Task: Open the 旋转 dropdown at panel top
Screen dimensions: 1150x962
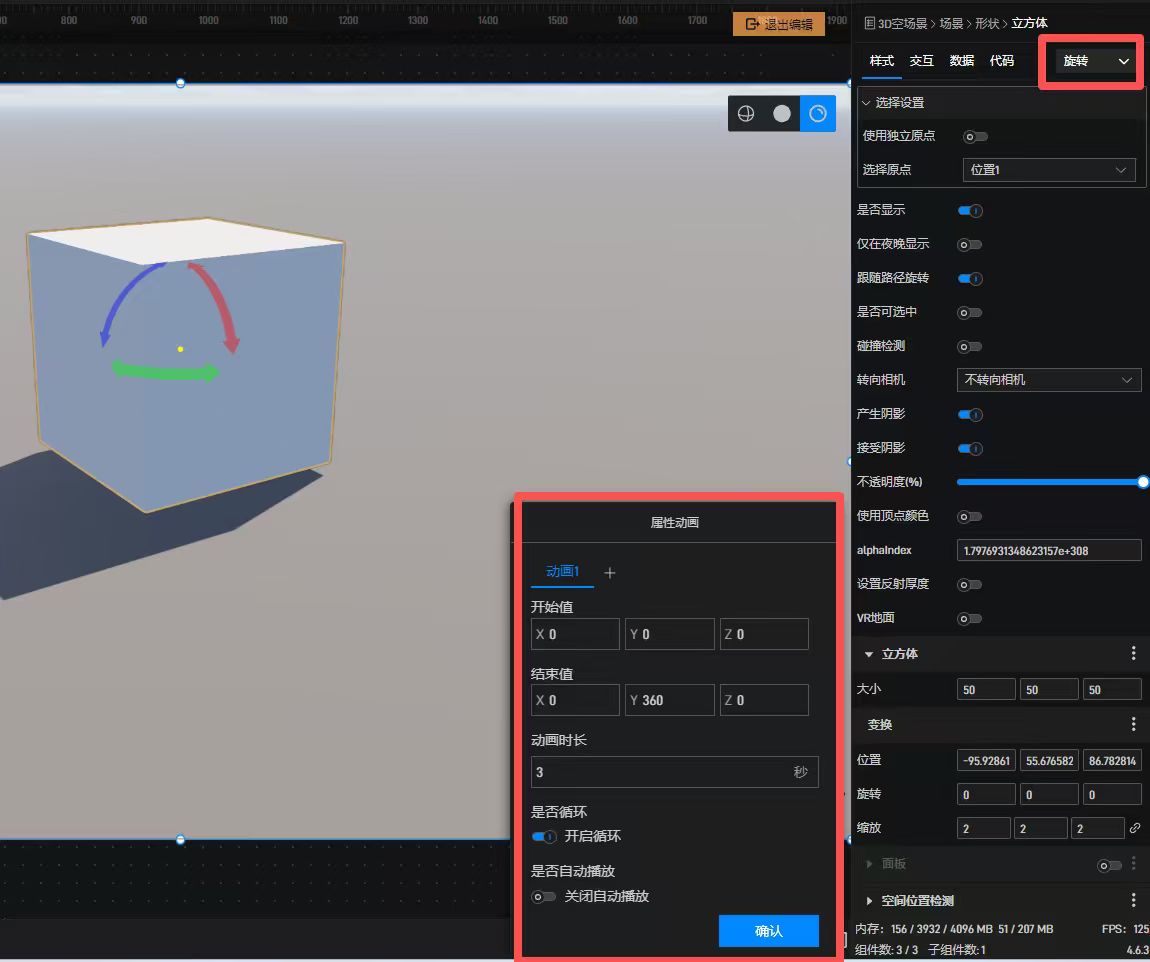Action: 1095,61
